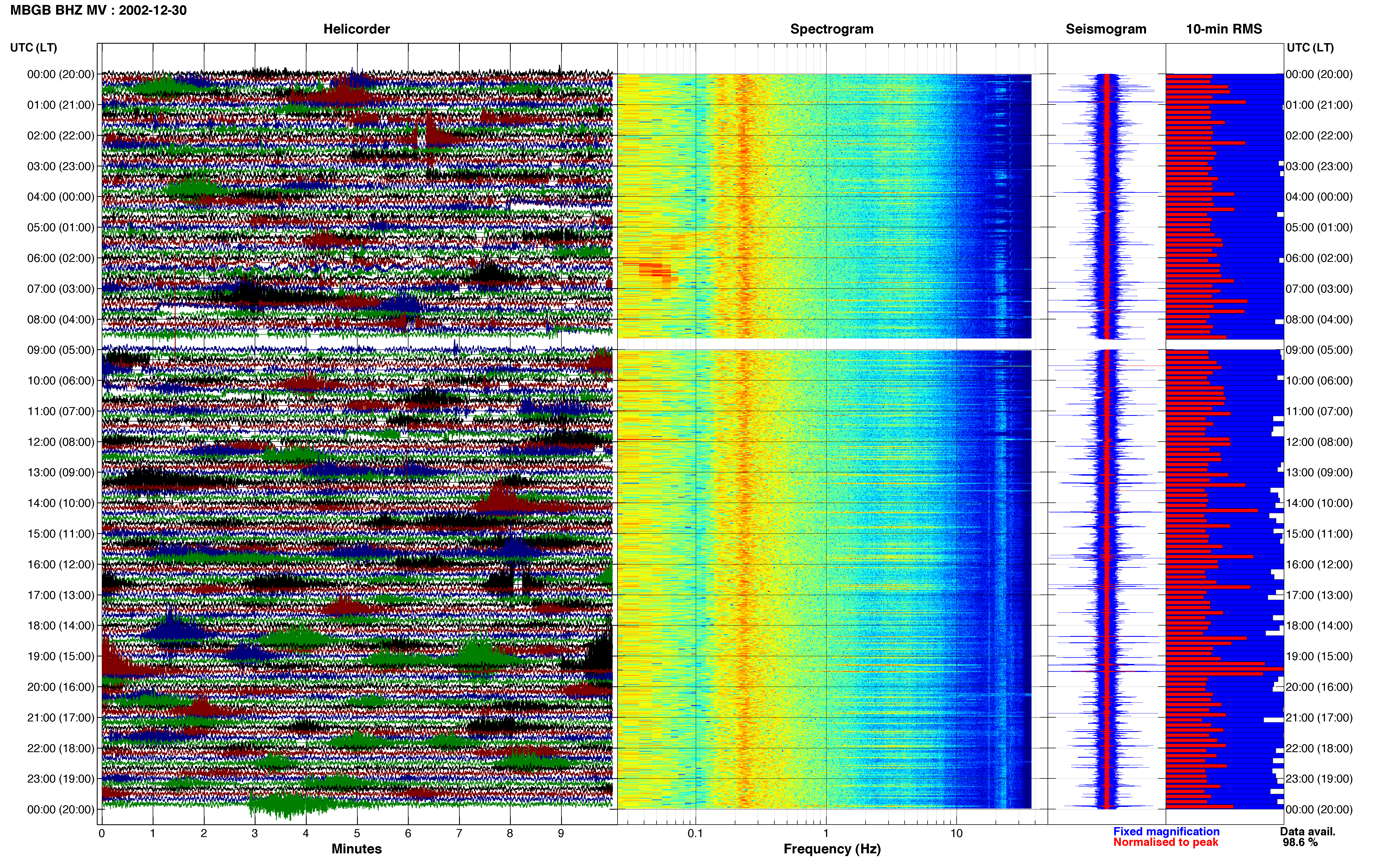1388x868 pixels.
Task: Click '19:00 (15:00)' label on Helicorder axis
Action: [61, 656]
